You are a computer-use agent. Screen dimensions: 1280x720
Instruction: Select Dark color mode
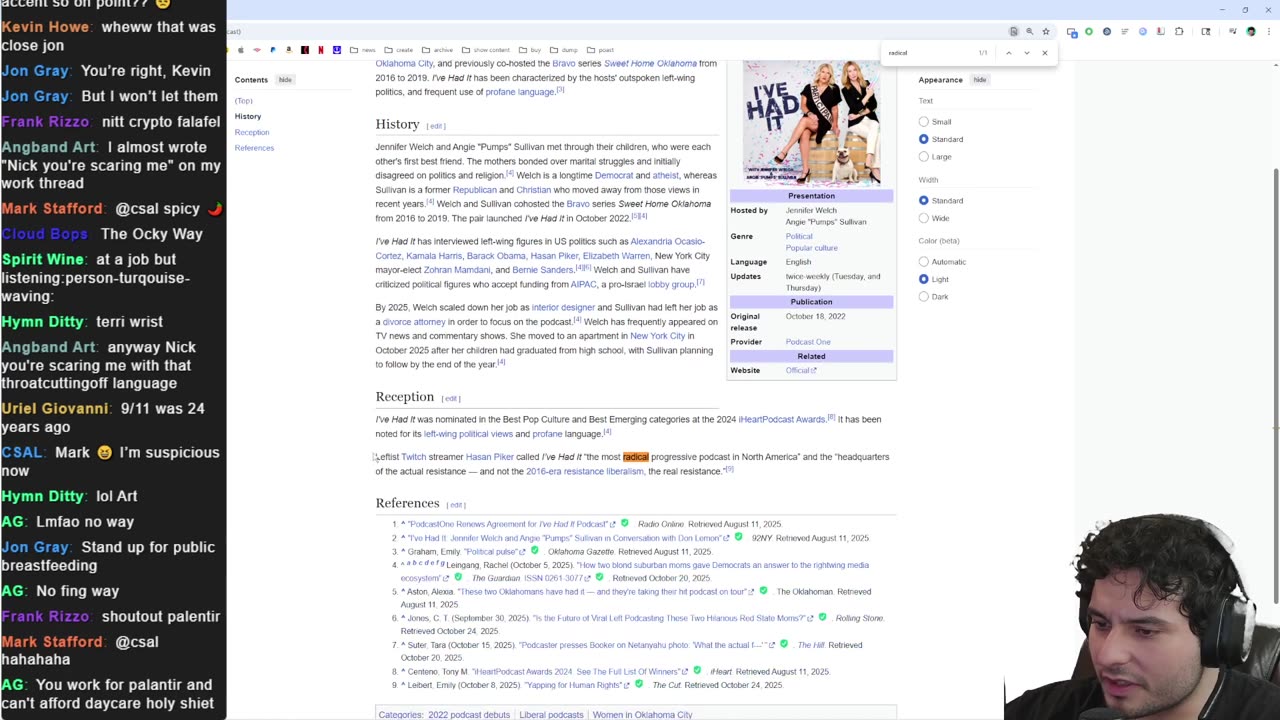(923, 297)
